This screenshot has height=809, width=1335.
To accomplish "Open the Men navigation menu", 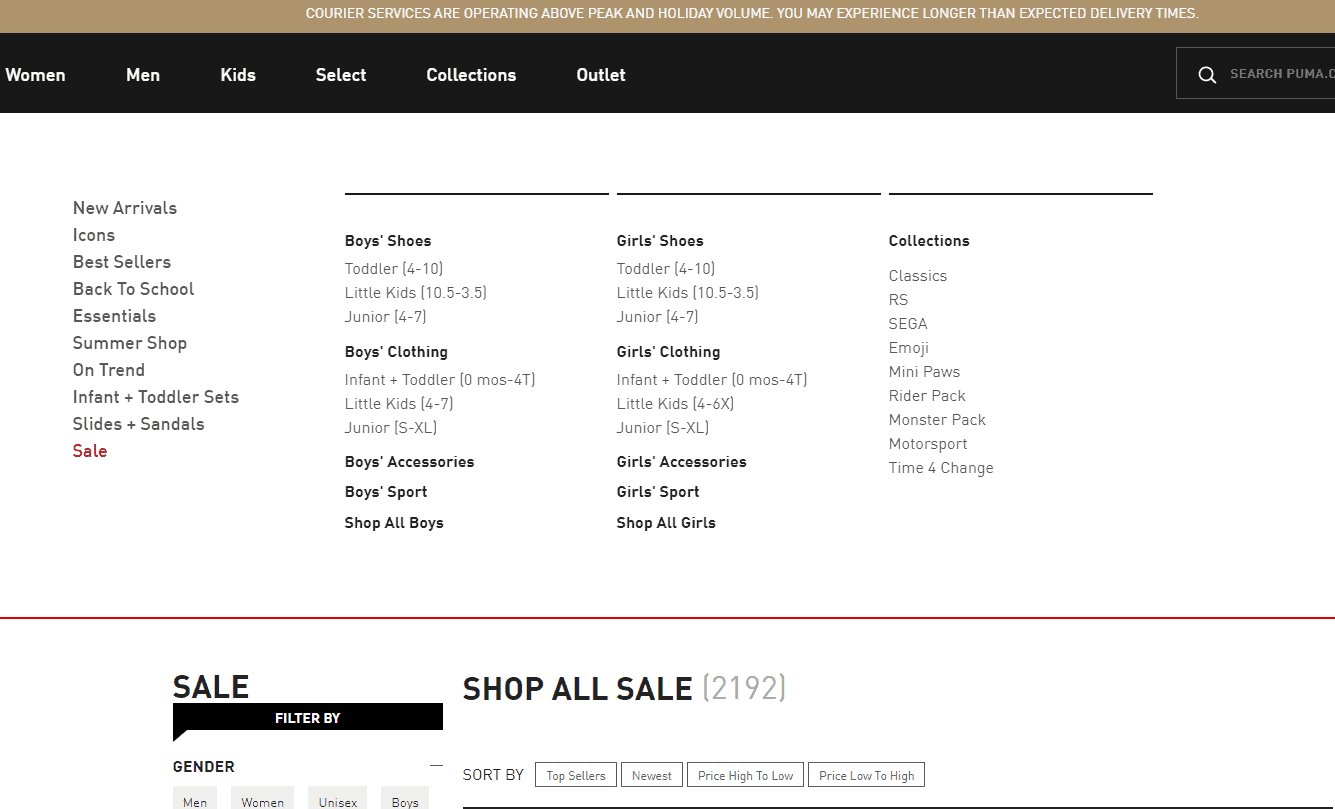I will point(143,75).
